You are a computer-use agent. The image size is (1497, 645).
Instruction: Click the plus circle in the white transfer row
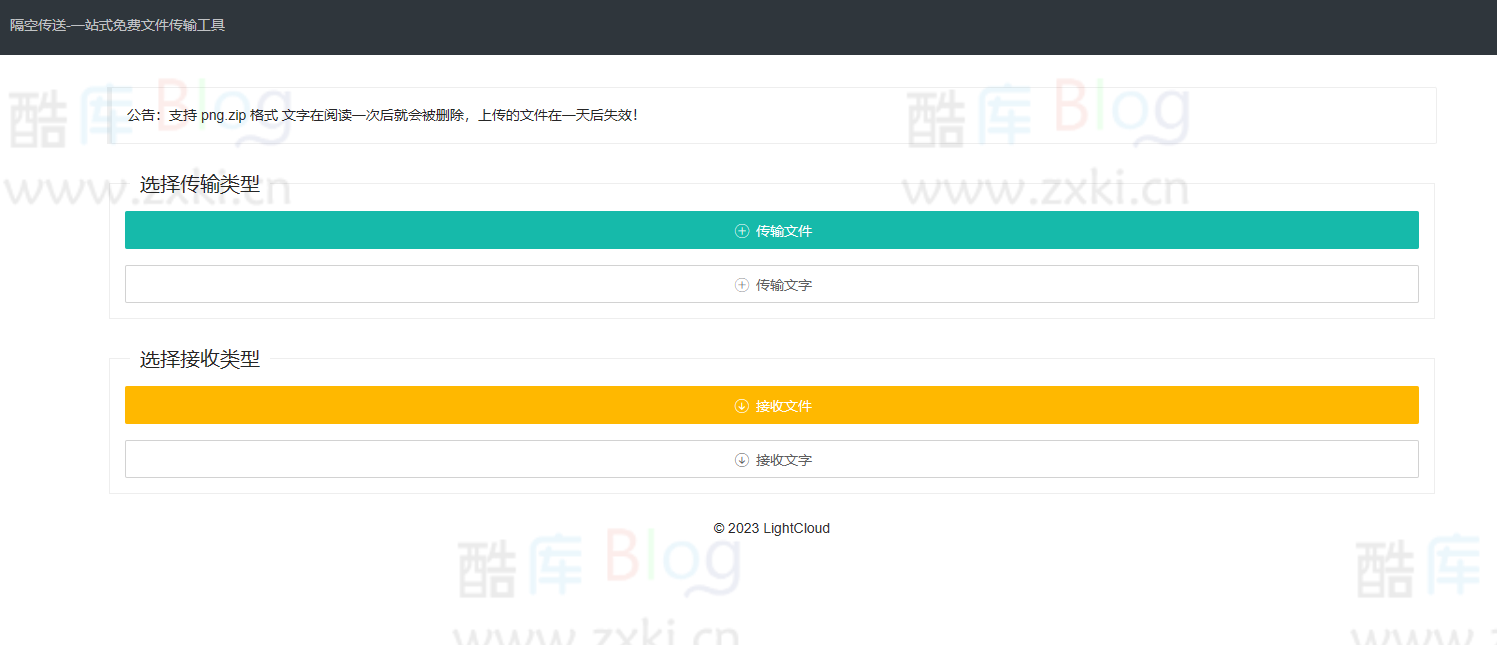click(x=741, y=284)
